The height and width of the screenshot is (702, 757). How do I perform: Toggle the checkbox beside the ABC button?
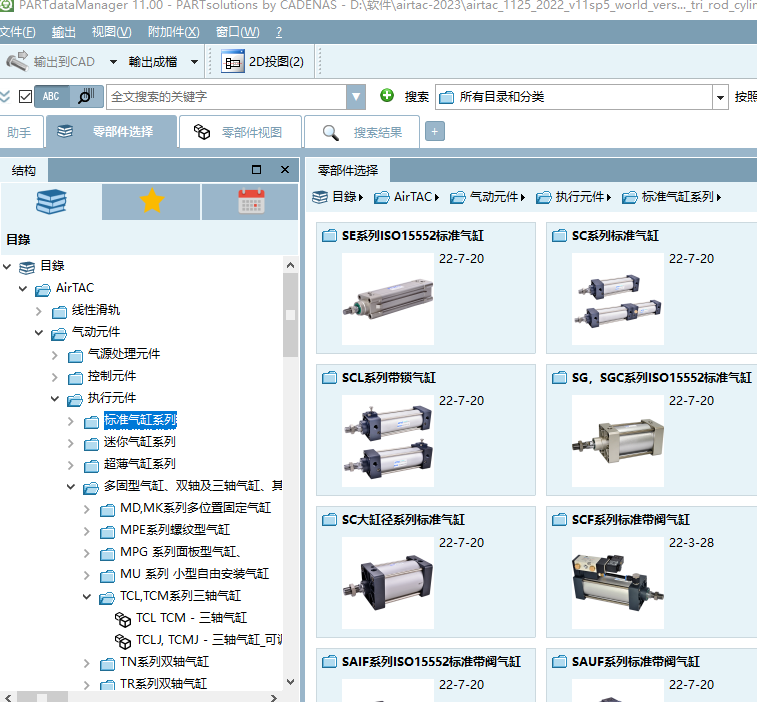tap(25, 97)
